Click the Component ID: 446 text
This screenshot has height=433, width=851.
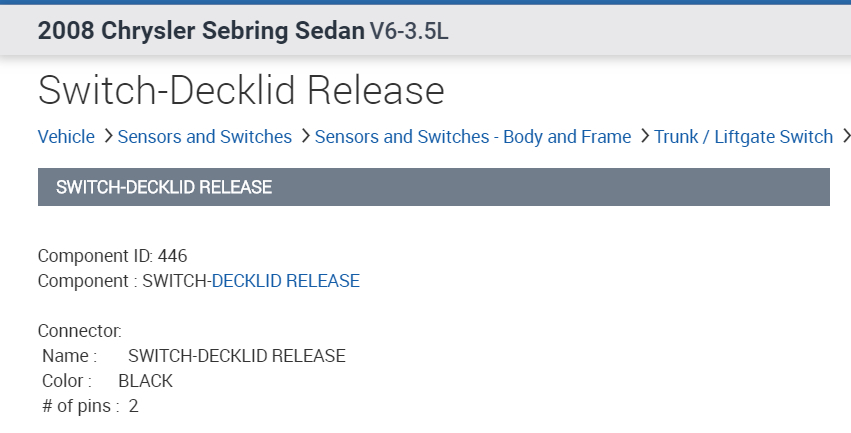pos(112,256)
